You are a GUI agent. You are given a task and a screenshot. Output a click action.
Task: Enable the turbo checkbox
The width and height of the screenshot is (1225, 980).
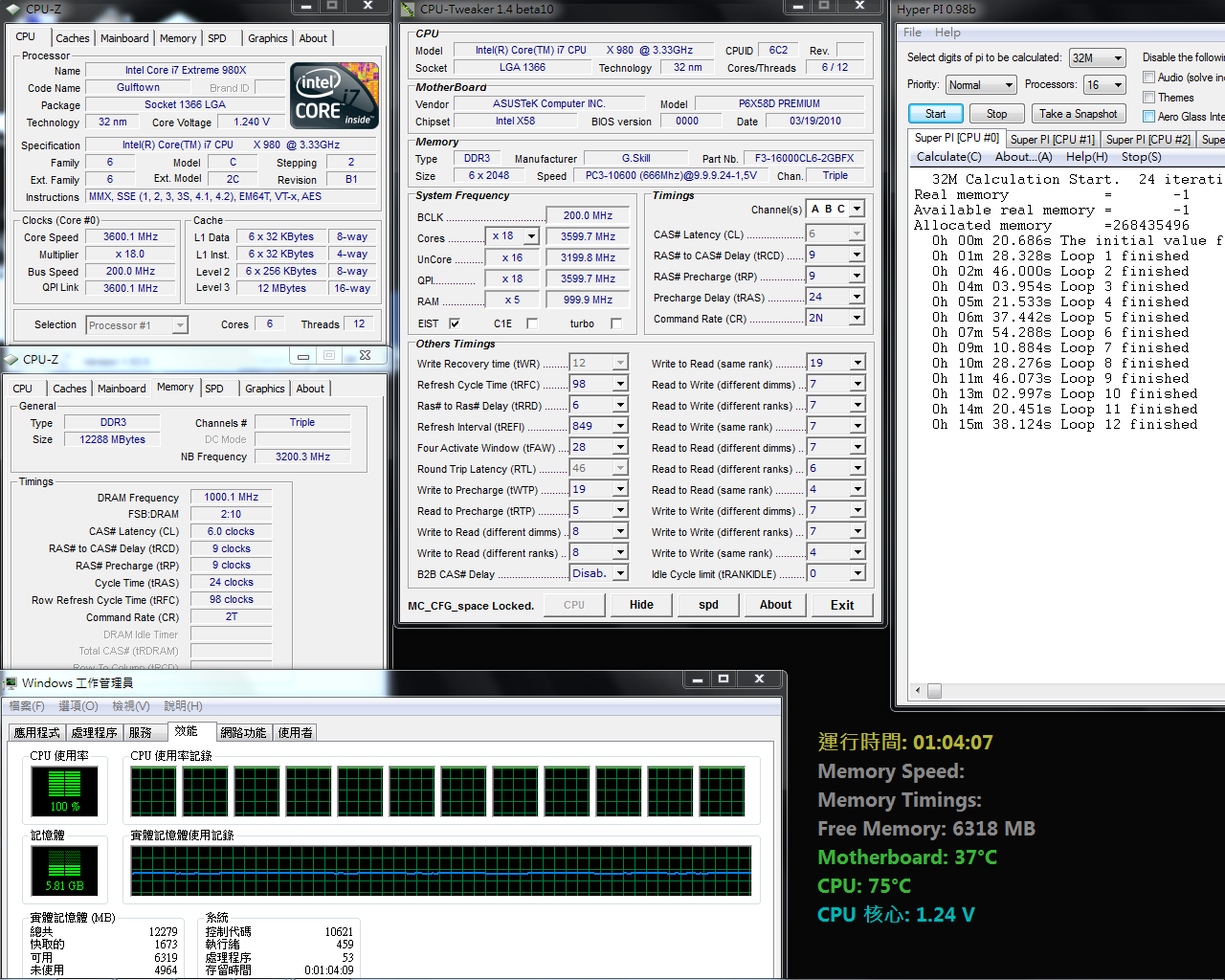pos(616,323)
